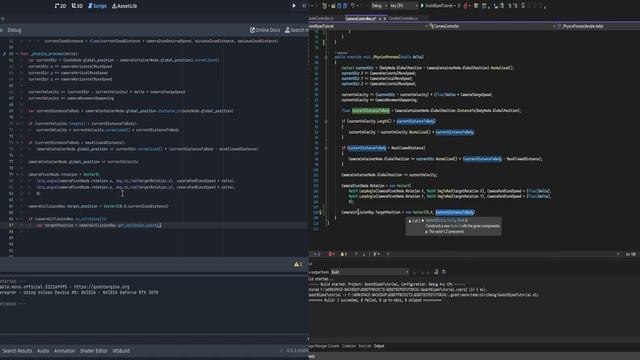Click the Vector3 signature tooltip popup

point(453,226)
